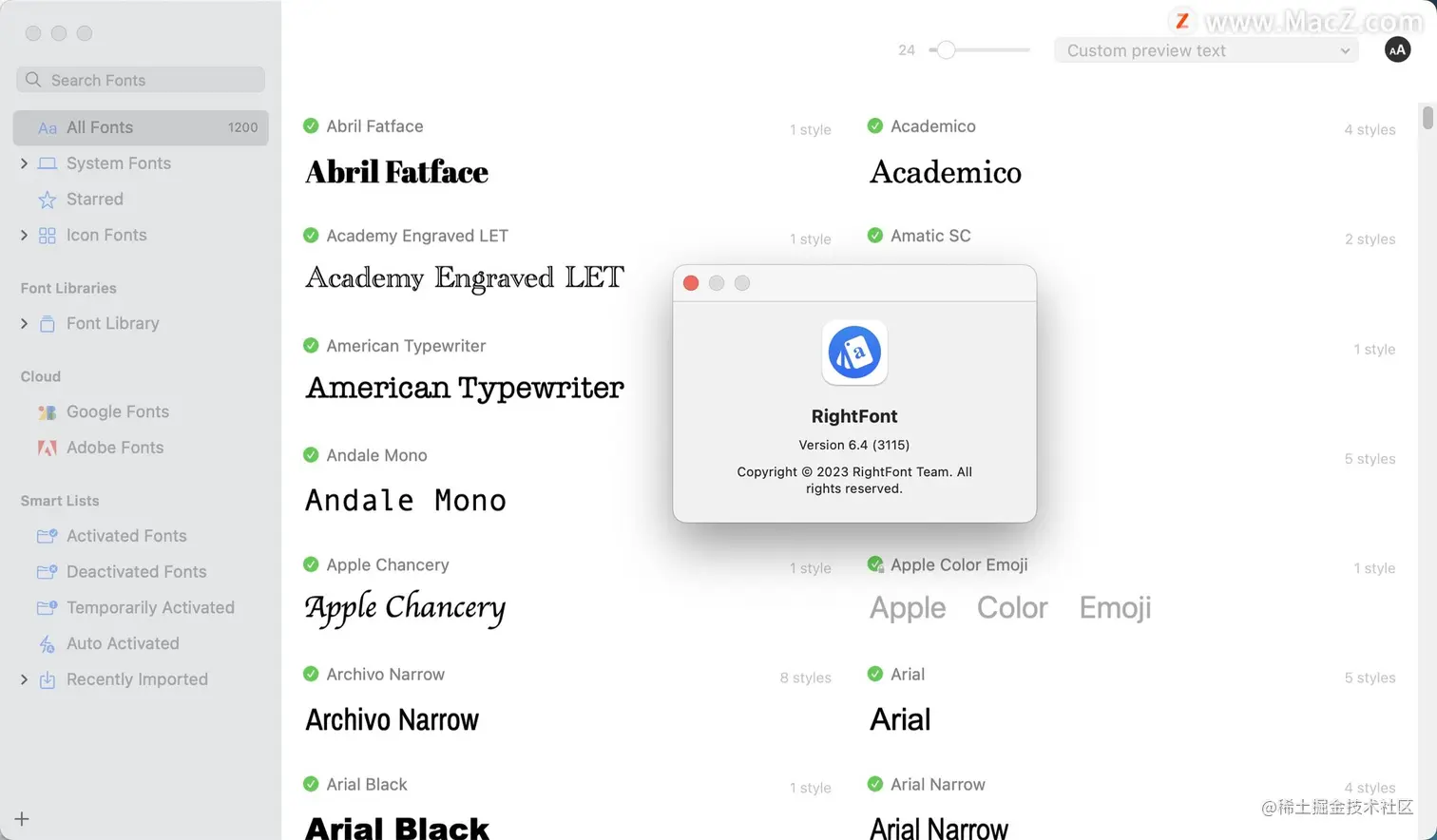Click the font list vertical scrollbar
Screen dimensions: 1437x840
tap(1427, 118)
